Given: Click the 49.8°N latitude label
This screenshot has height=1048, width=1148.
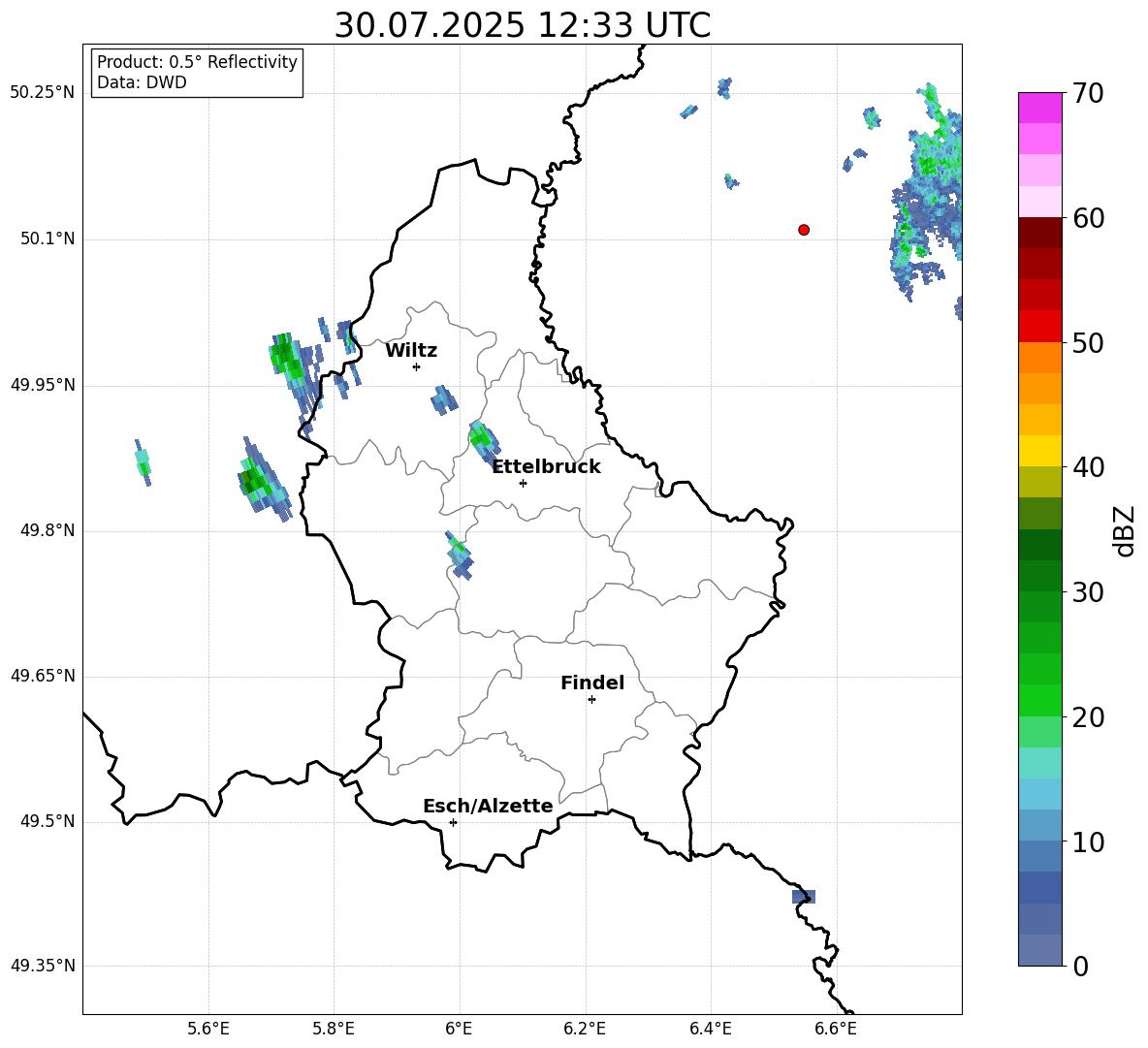Looking at the screenshot, I should [x=48, y=530].
